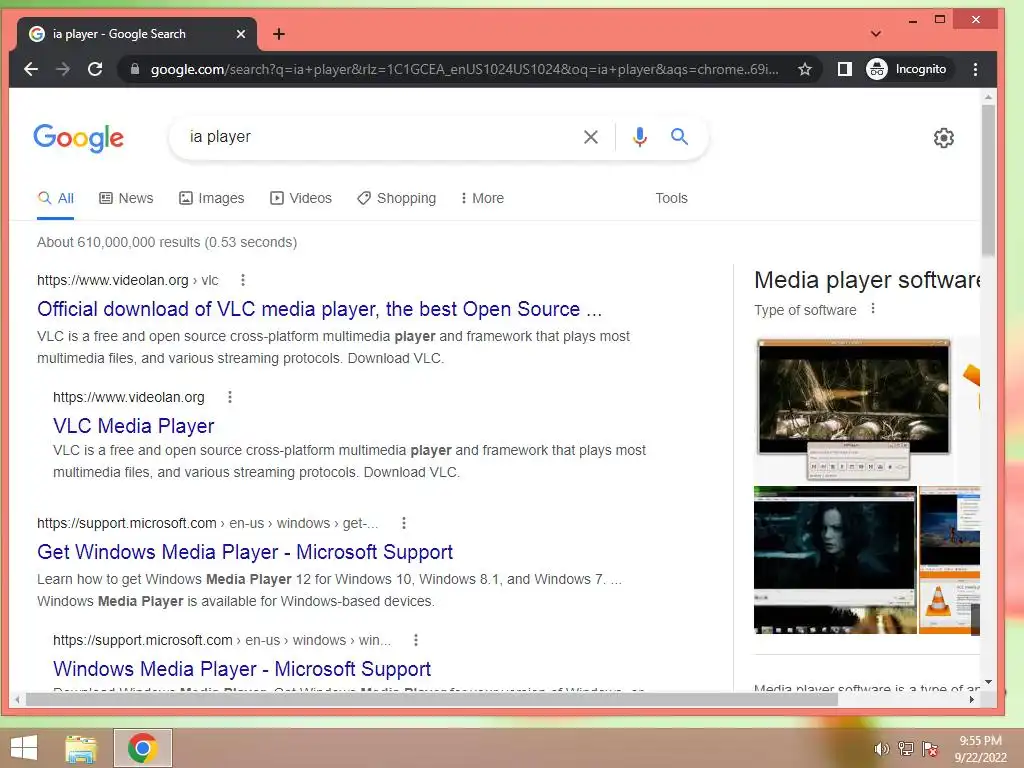
Task: View site info via lock icon
Action: (135, 69)
